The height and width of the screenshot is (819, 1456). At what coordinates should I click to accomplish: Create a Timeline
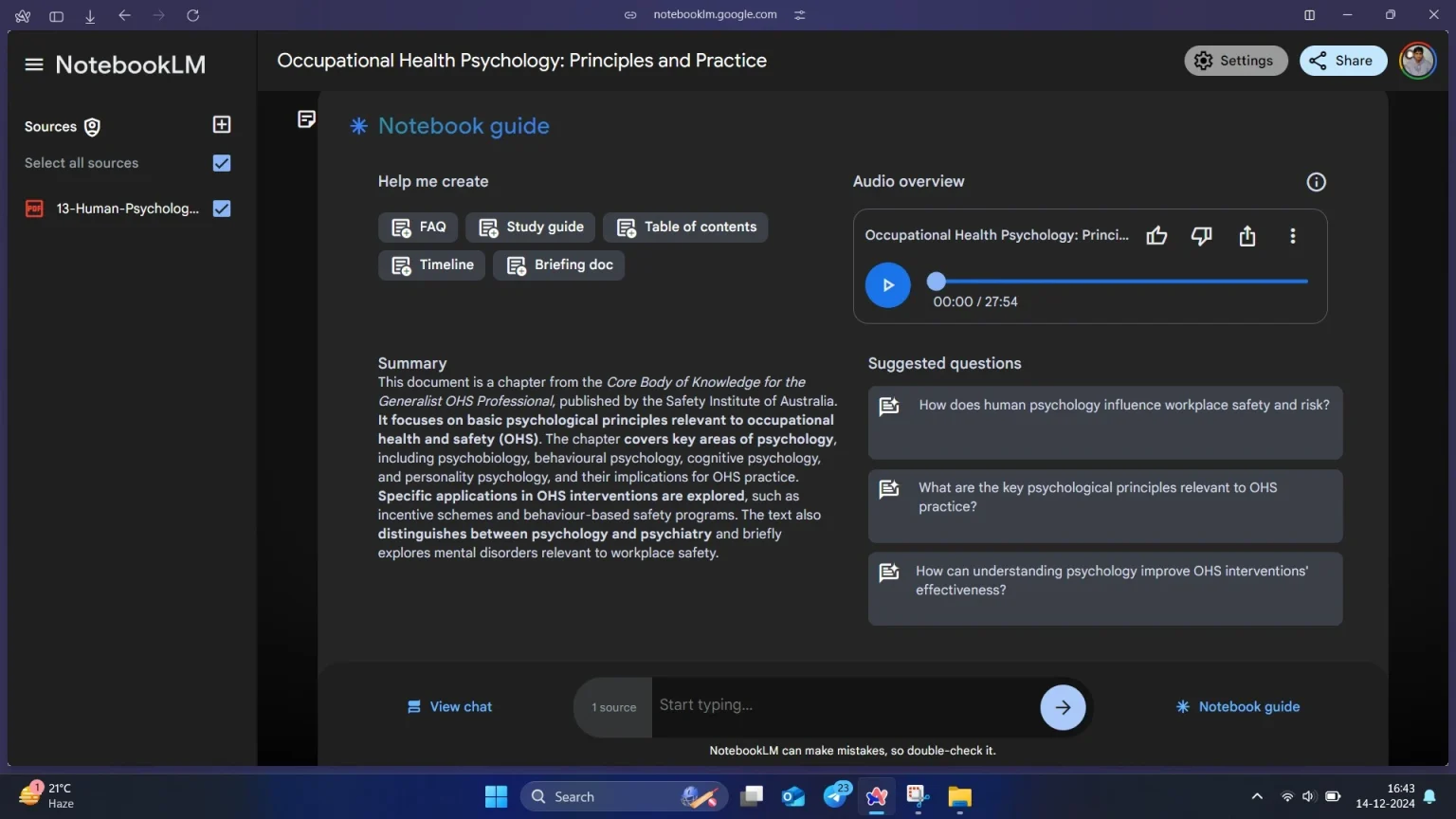431,265
